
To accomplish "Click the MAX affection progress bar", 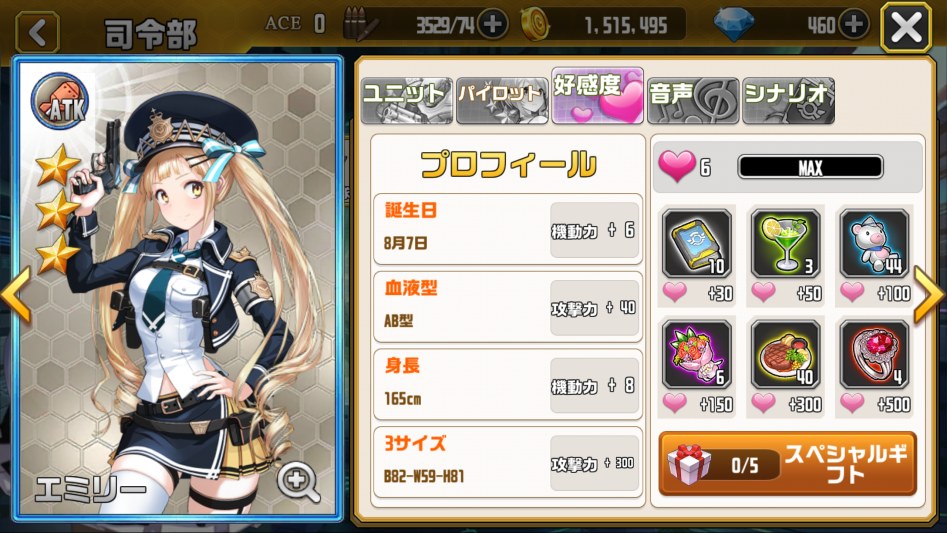I will (810, 167).
